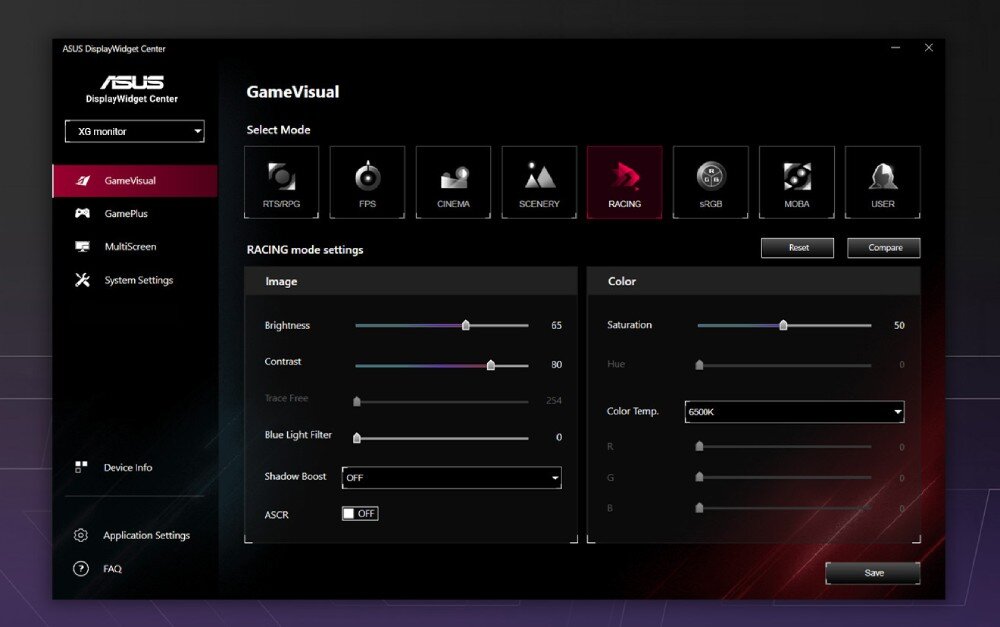1000x627 pixels.
Task: Click the GameVisual sidebar icon
Action: tap(83, 181)
